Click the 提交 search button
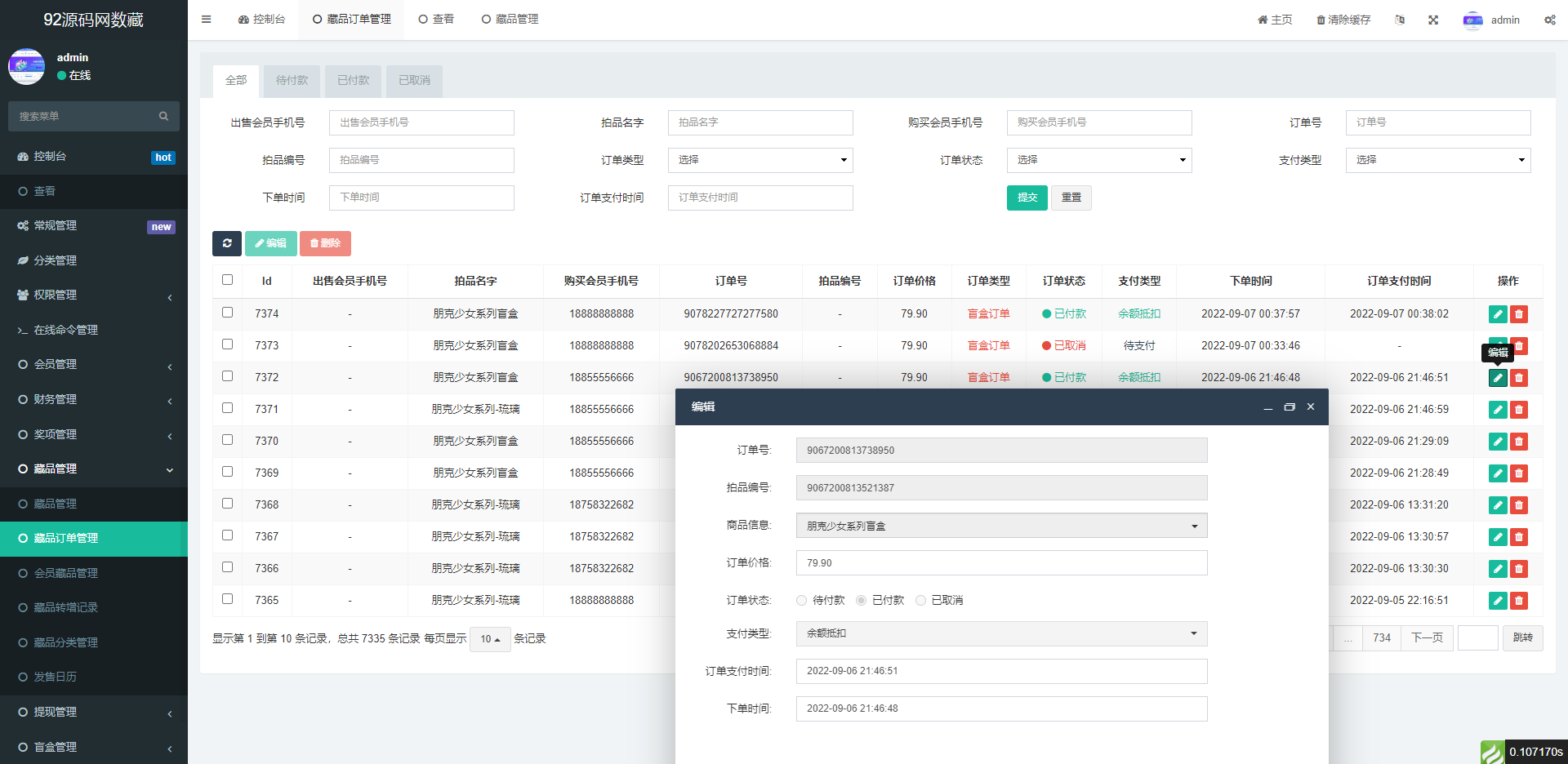 pyautogui.click(x=1027, y=198)
